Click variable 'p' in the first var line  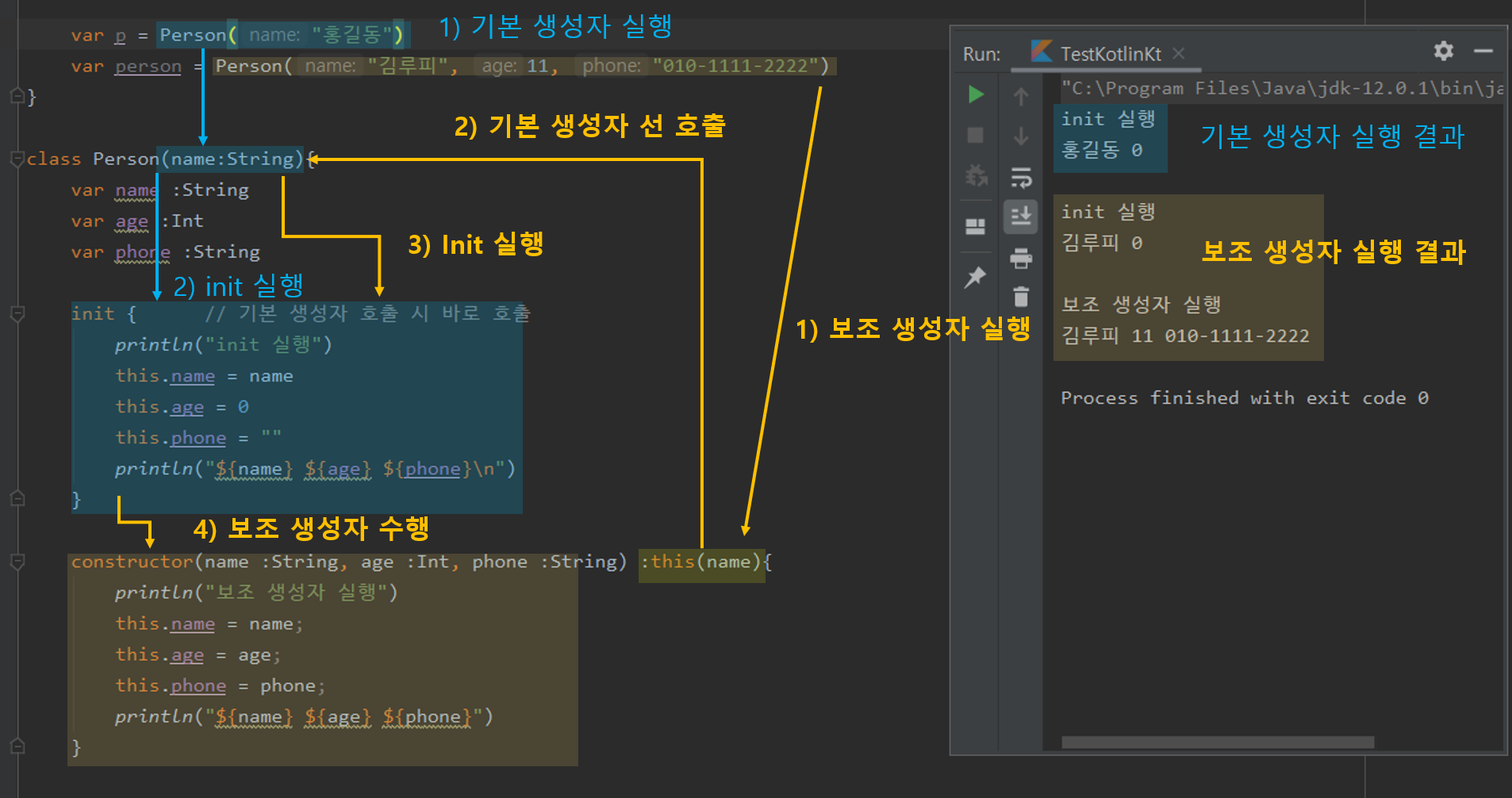121,36
